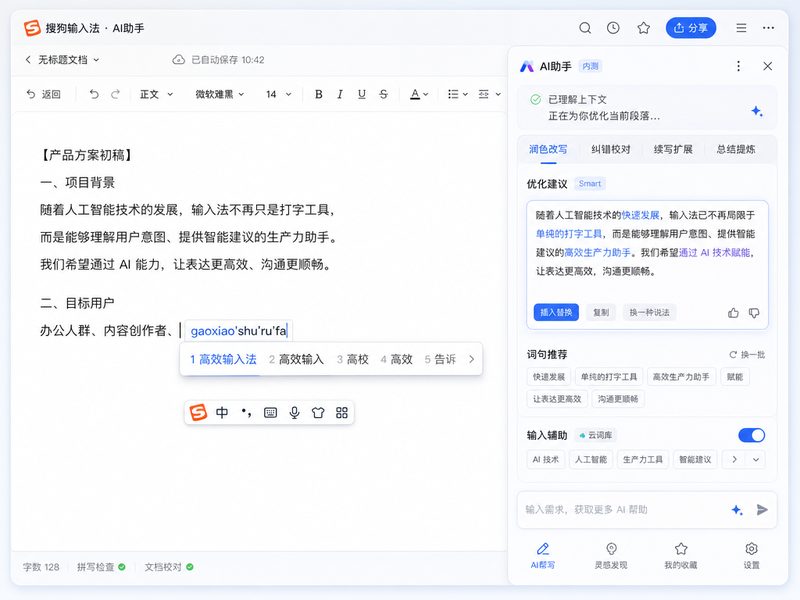
Task: Click the 换一种说法 button
Action: coord(649,312)
